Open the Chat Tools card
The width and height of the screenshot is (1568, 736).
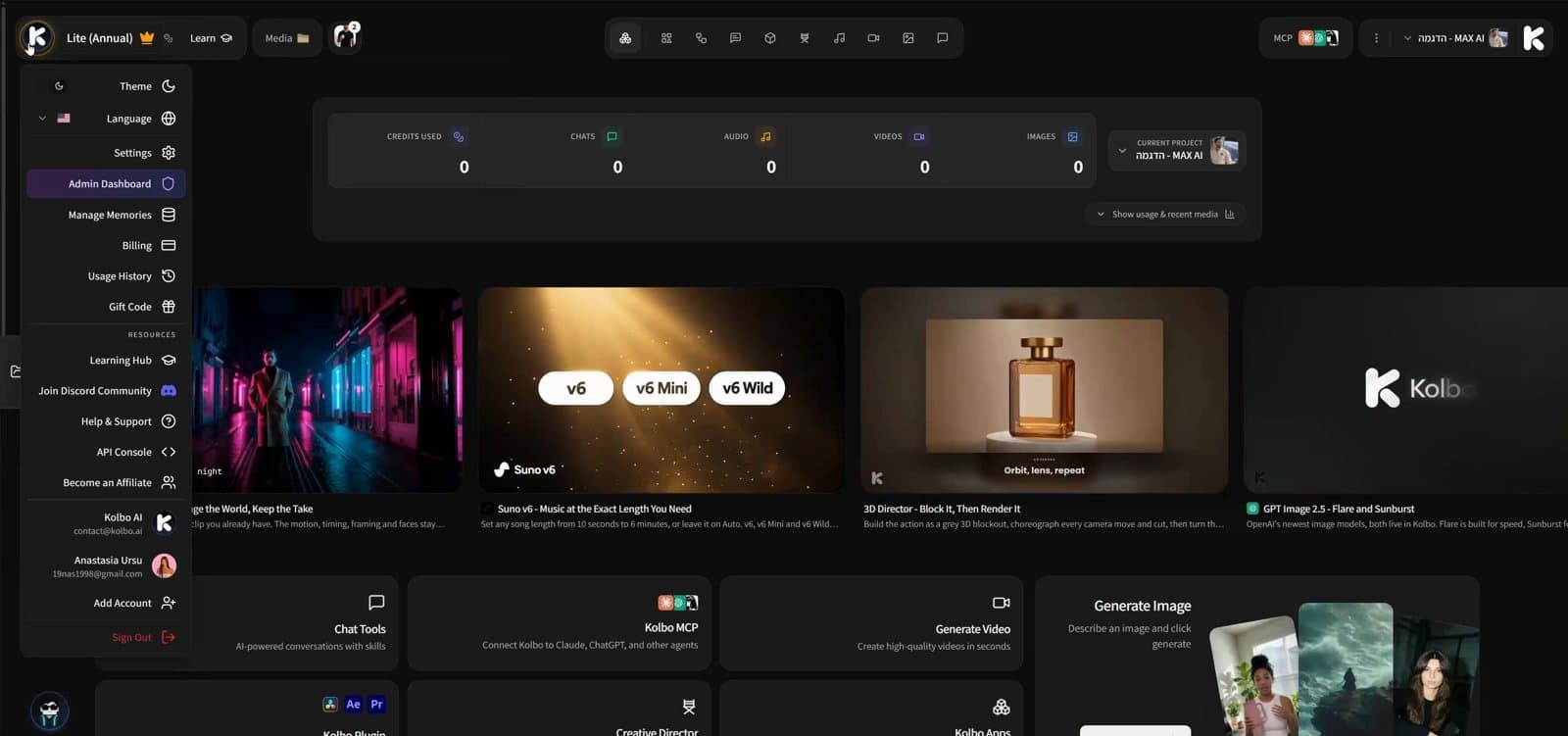tap(294, 623)
